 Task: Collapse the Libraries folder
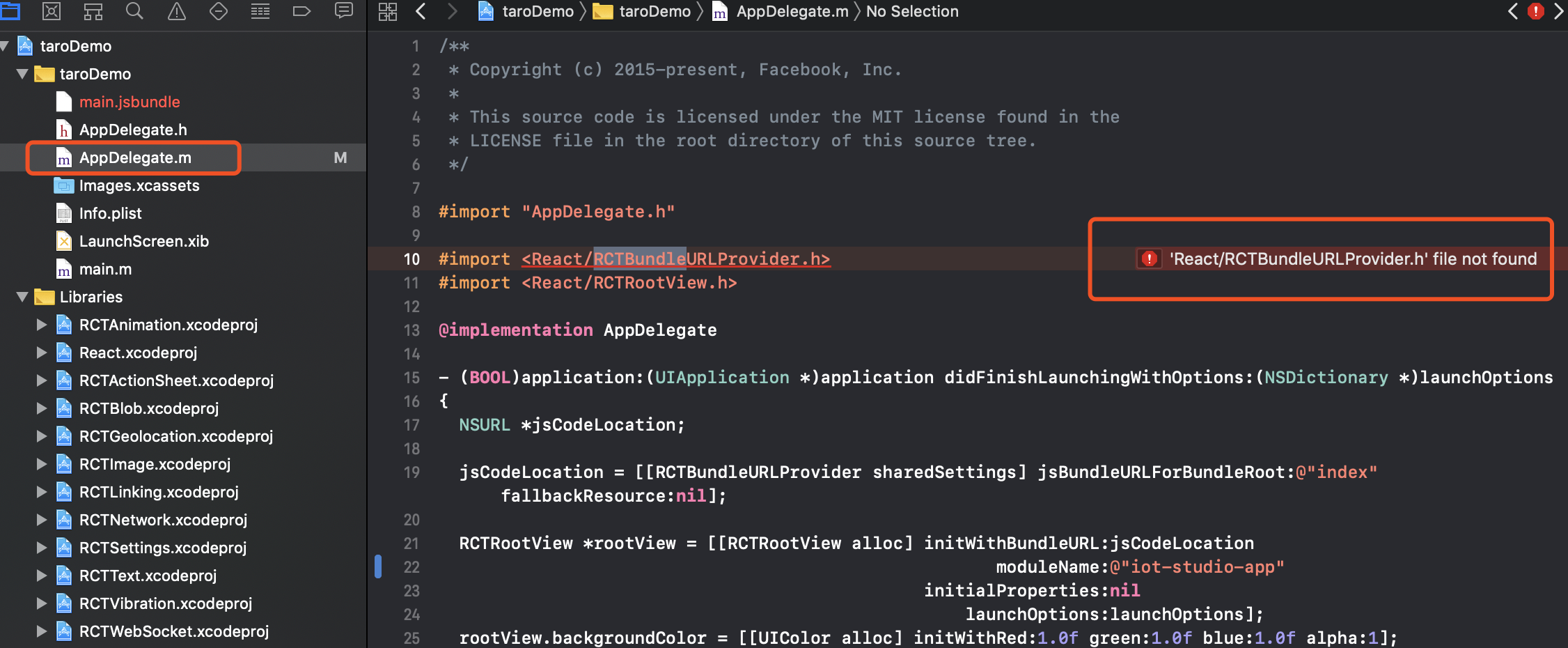(22, 296)
